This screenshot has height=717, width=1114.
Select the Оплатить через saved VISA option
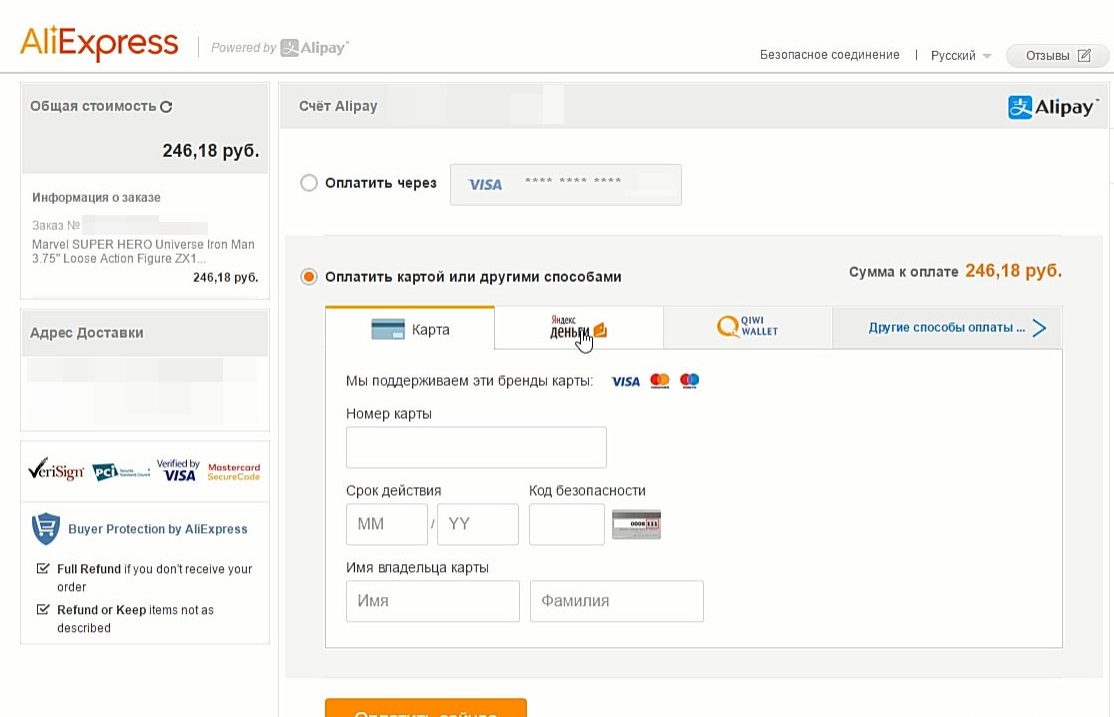[308, 183]
